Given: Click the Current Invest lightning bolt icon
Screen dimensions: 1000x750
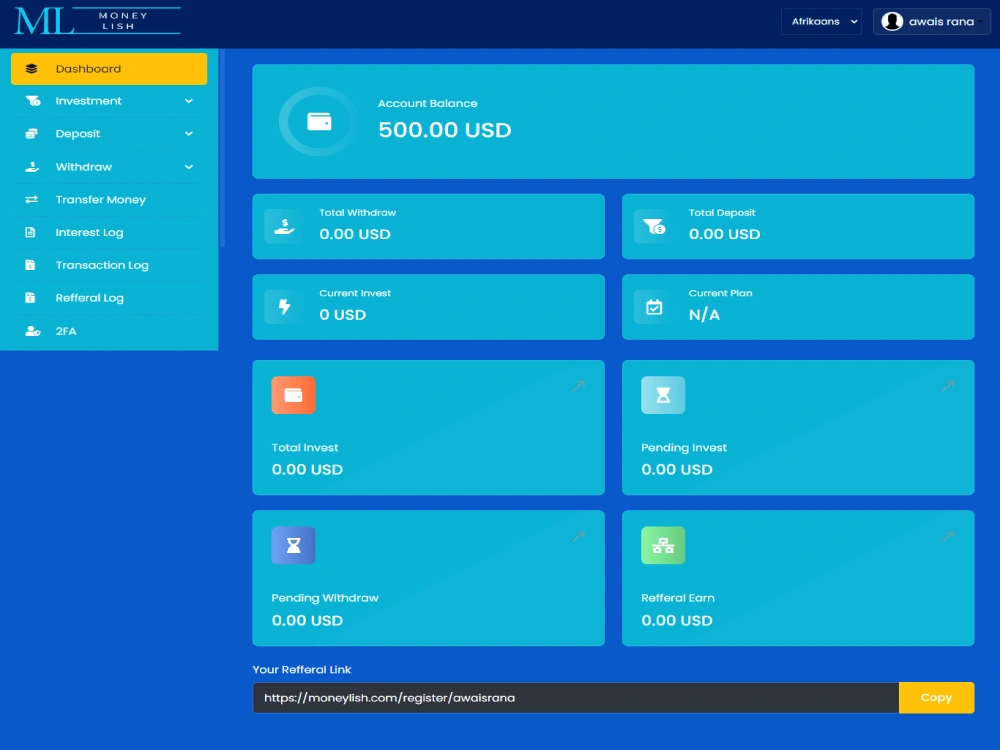Looking at the screenshot, I should 284,307.
